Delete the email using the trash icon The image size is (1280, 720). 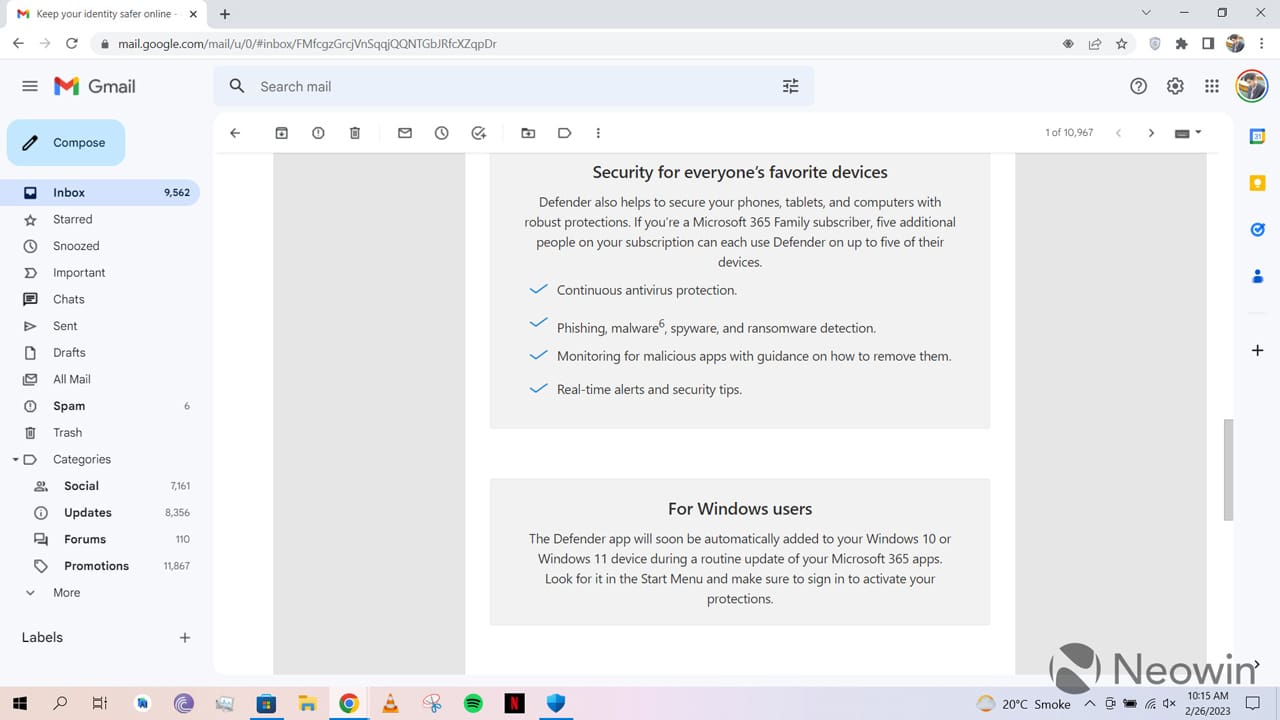(x=355, y=133)
